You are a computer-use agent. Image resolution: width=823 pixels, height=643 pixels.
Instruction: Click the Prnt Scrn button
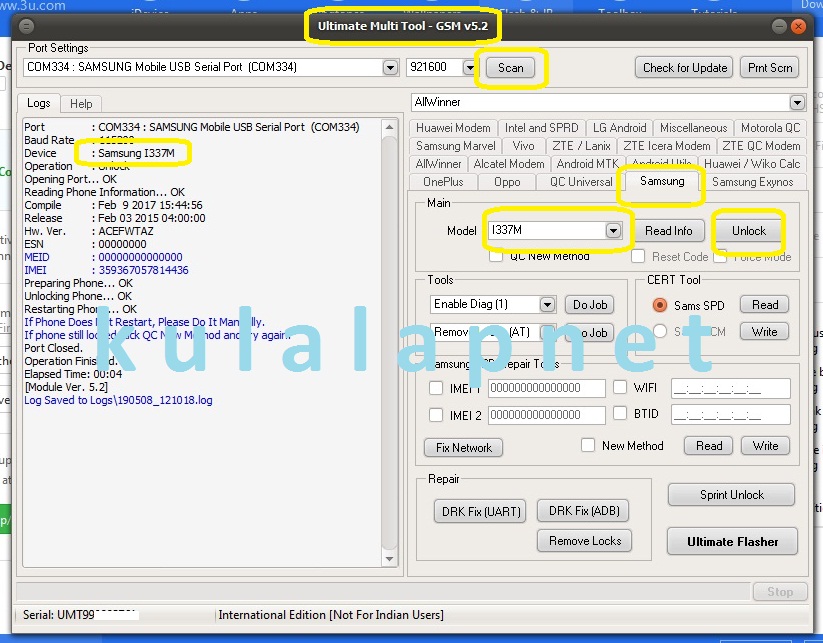[x=770, y=68]
